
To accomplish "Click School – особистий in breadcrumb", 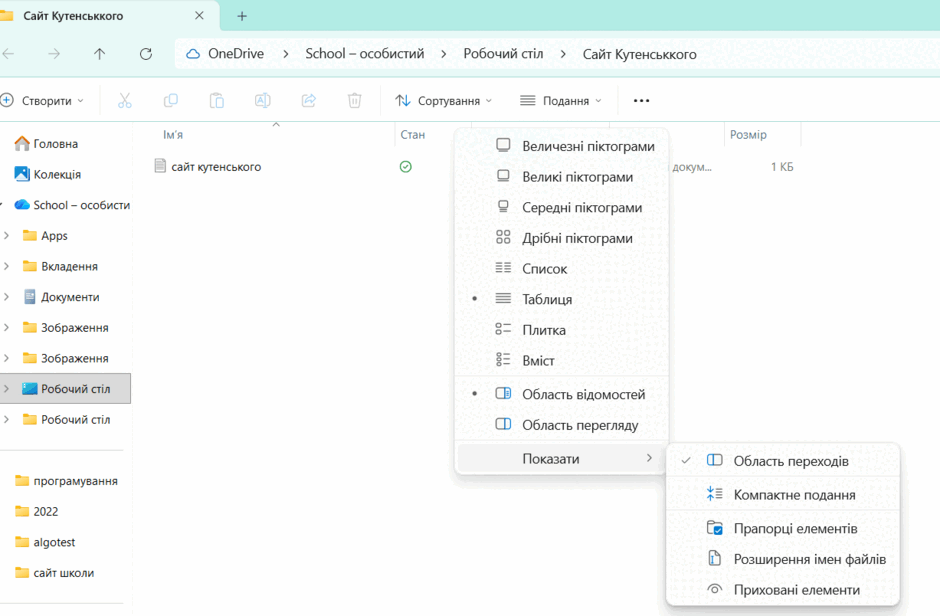I will point(364,54).
